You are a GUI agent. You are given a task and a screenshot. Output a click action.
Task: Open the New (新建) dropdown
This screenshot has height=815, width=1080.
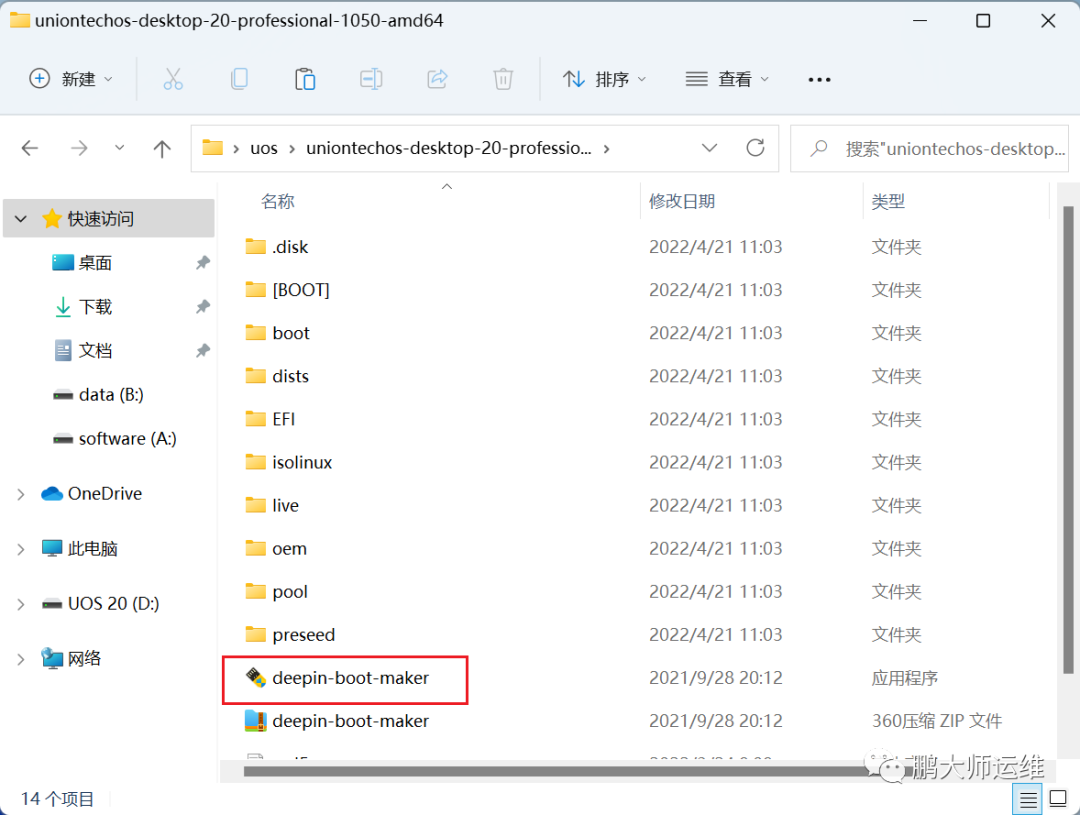[x=71, y=79]
